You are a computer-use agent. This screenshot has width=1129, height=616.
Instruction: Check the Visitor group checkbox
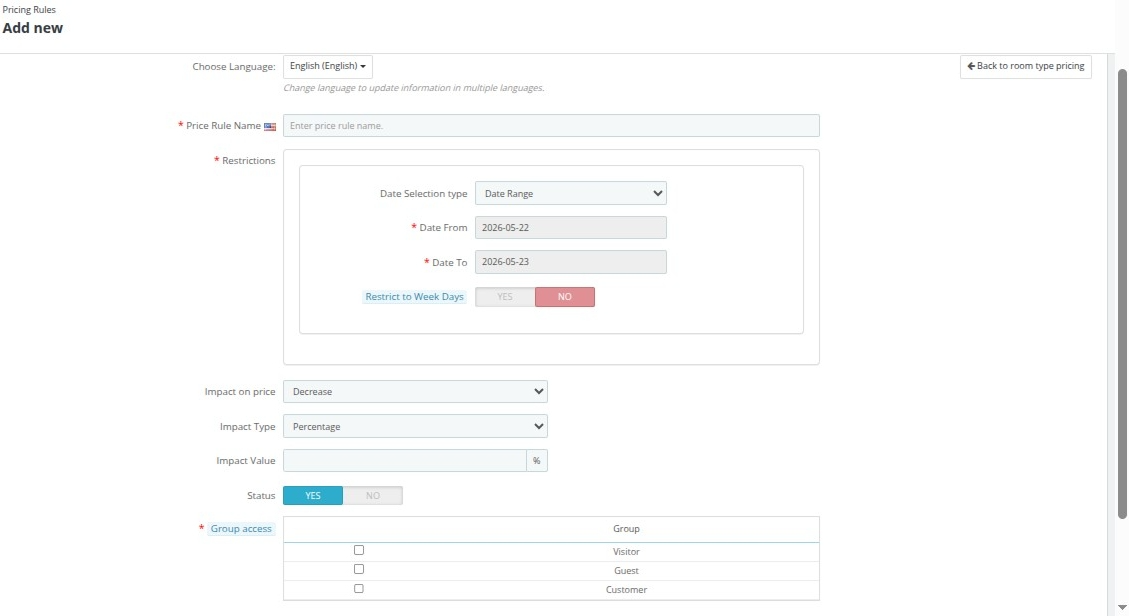tap(359, 551)
